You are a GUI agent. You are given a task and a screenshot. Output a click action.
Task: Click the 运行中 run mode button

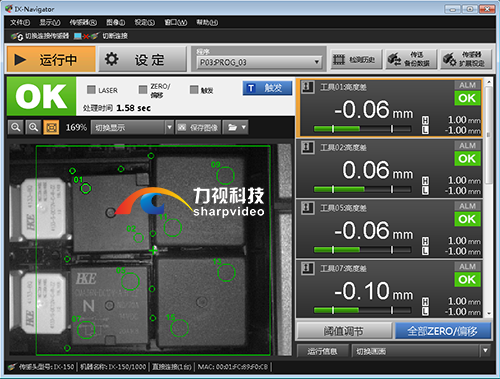pyautogui.click(x=51, y=59)
